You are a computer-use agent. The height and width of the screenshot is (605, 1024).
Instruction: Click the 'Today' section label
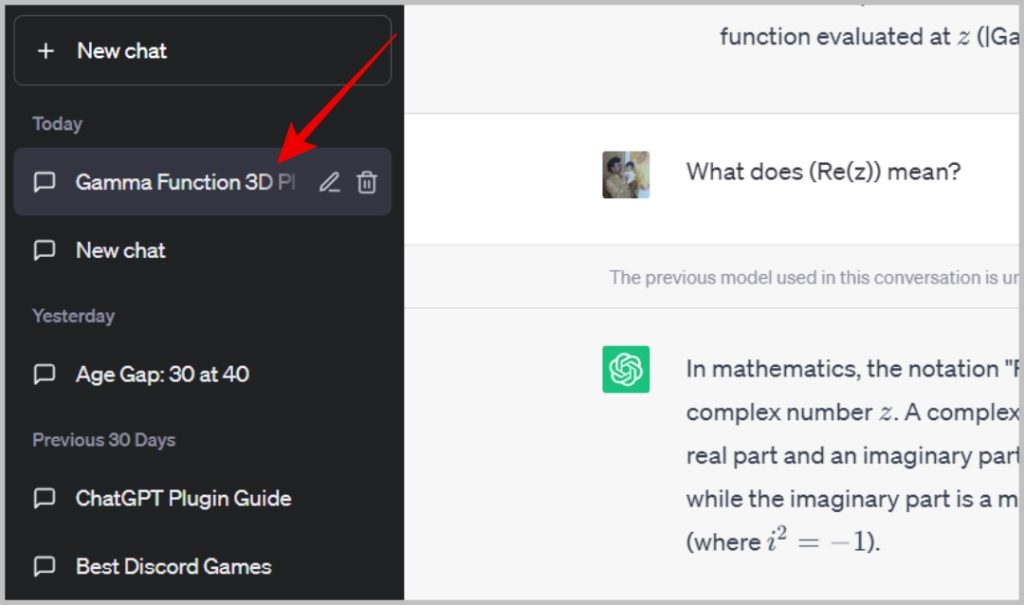click(57, 123)
